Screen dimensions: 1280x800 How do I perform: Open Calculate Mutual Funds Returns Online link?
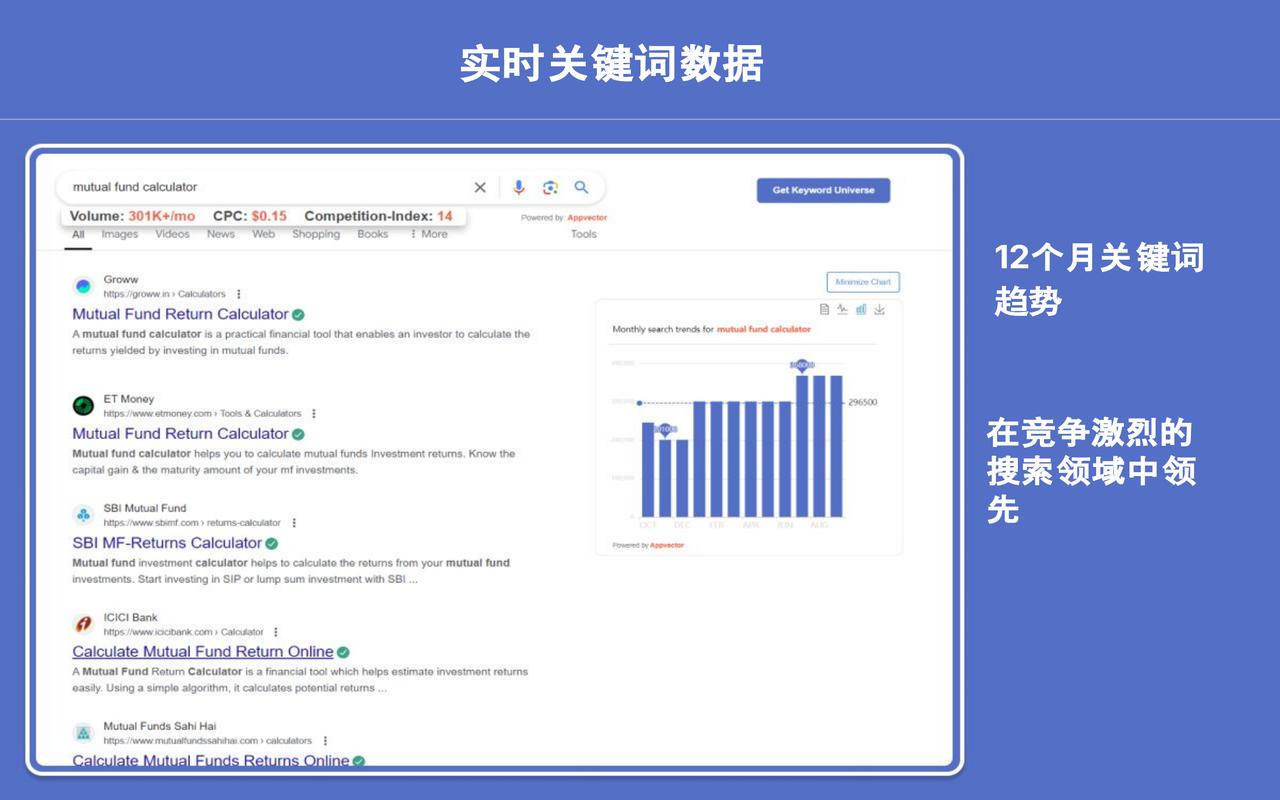coord(210,761)
